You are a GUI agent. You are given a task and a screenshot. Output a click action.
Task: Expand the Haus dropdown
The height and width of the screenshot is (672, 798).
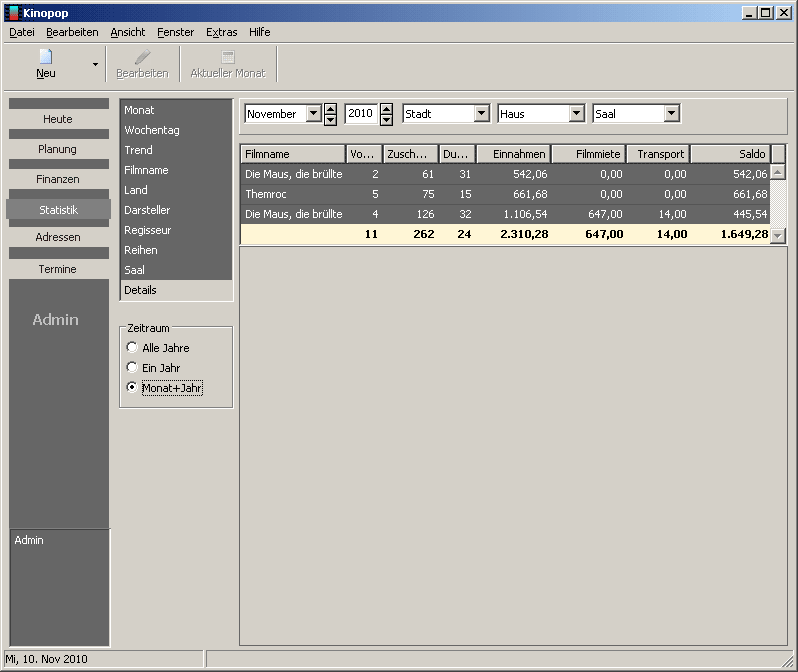pos(576,114)
